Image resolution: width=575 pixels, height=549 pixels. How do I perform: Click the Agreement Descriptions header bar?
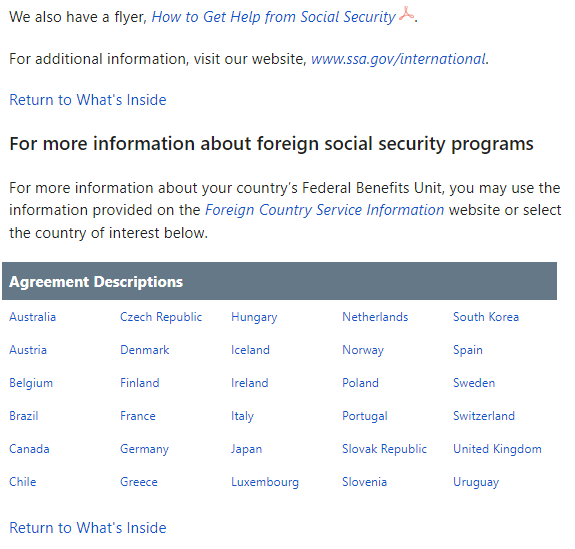click(x=279, y=281)
